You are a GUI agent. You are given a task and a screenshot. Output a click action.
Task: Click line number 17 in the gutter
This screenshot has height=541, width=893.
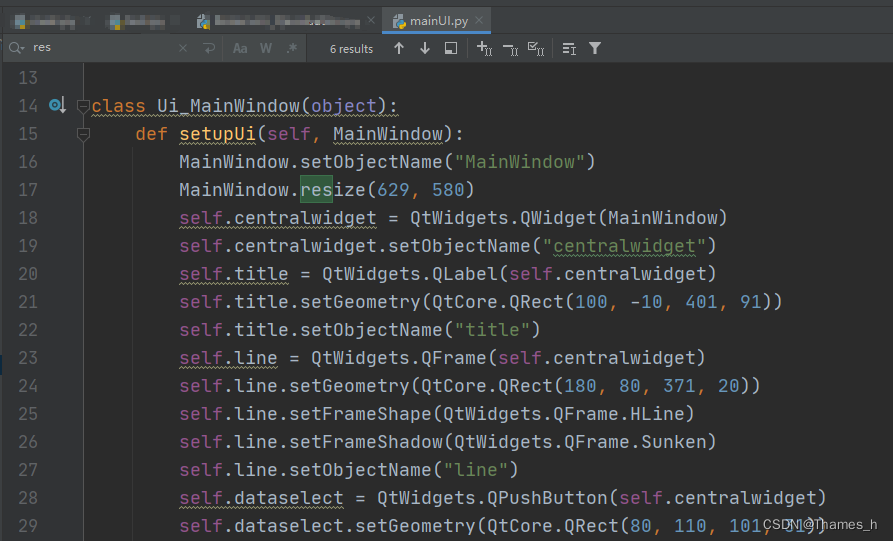[x=28, y=190]
